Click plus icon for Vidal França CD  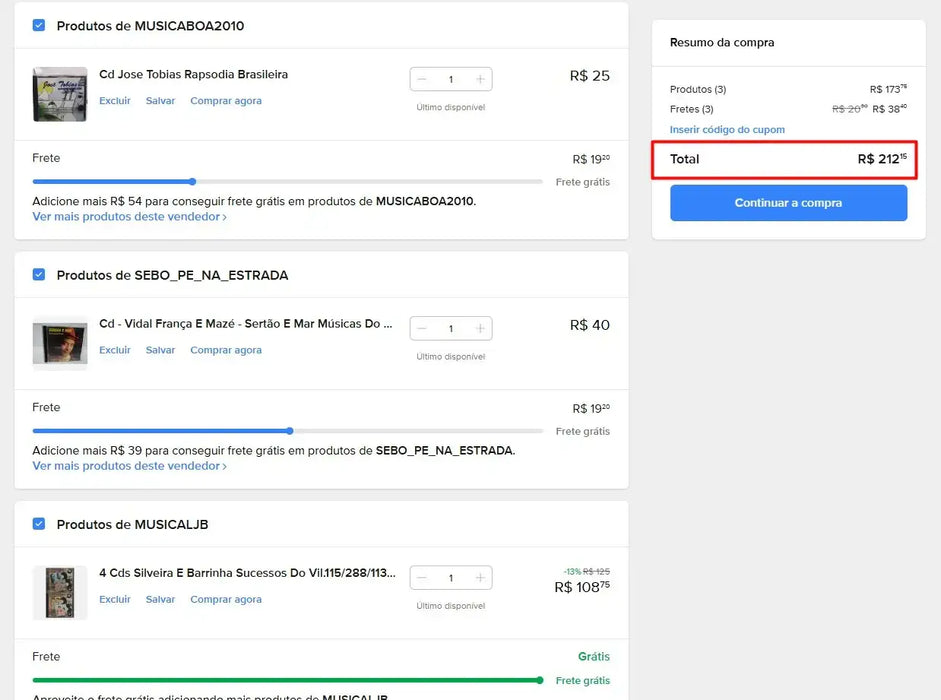480,328
